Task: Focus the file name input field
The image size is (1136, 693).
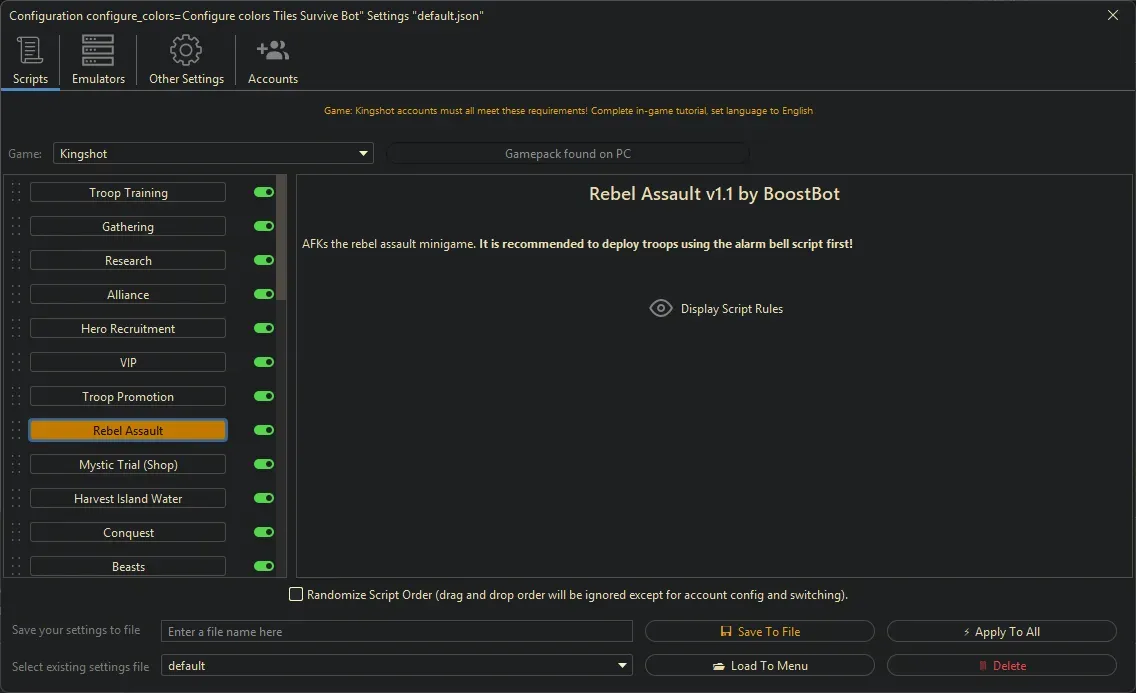Action: [397, 632]
